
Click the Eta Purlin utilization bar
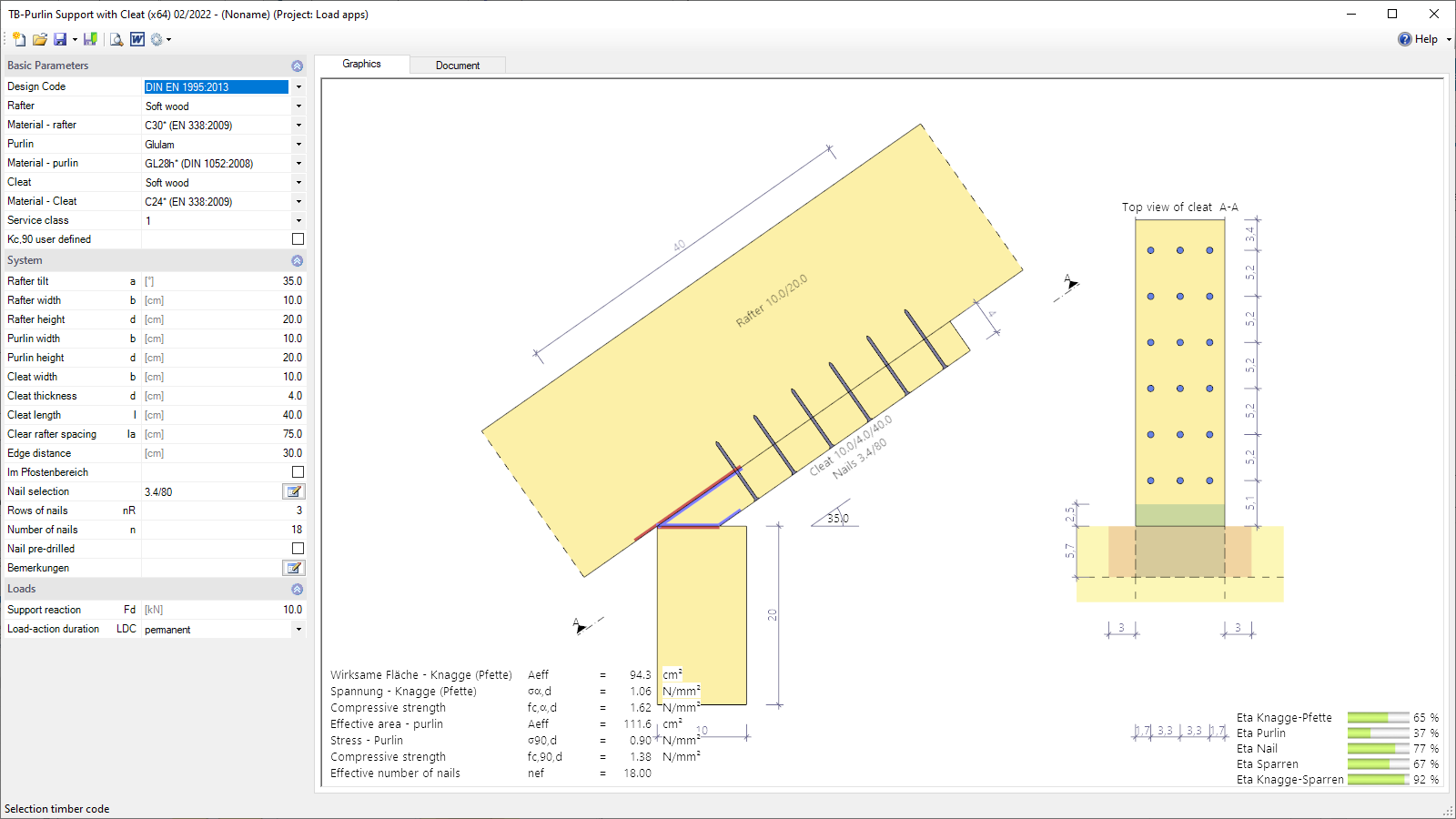[1378, 733]
